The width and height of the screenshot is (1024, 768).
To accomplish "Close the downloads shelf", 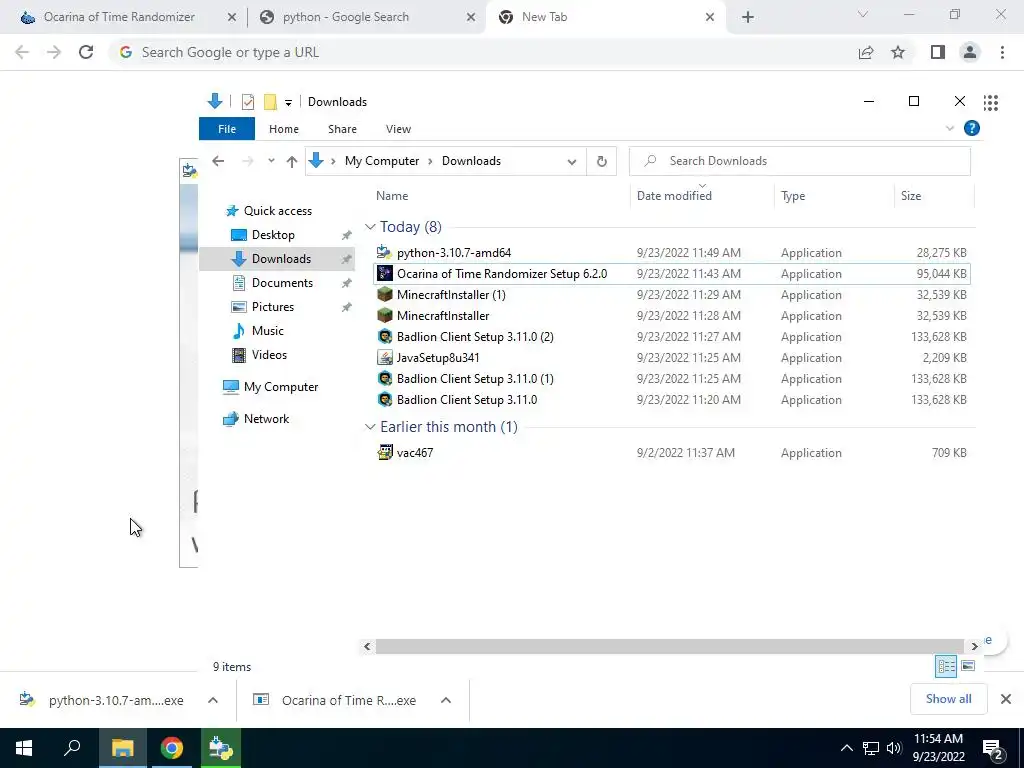I will [1006, 699].
